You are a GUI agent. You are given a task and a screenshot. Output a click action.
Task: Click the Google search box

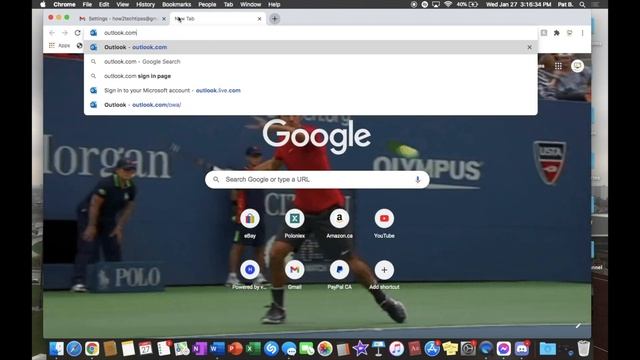pos(317,180)
